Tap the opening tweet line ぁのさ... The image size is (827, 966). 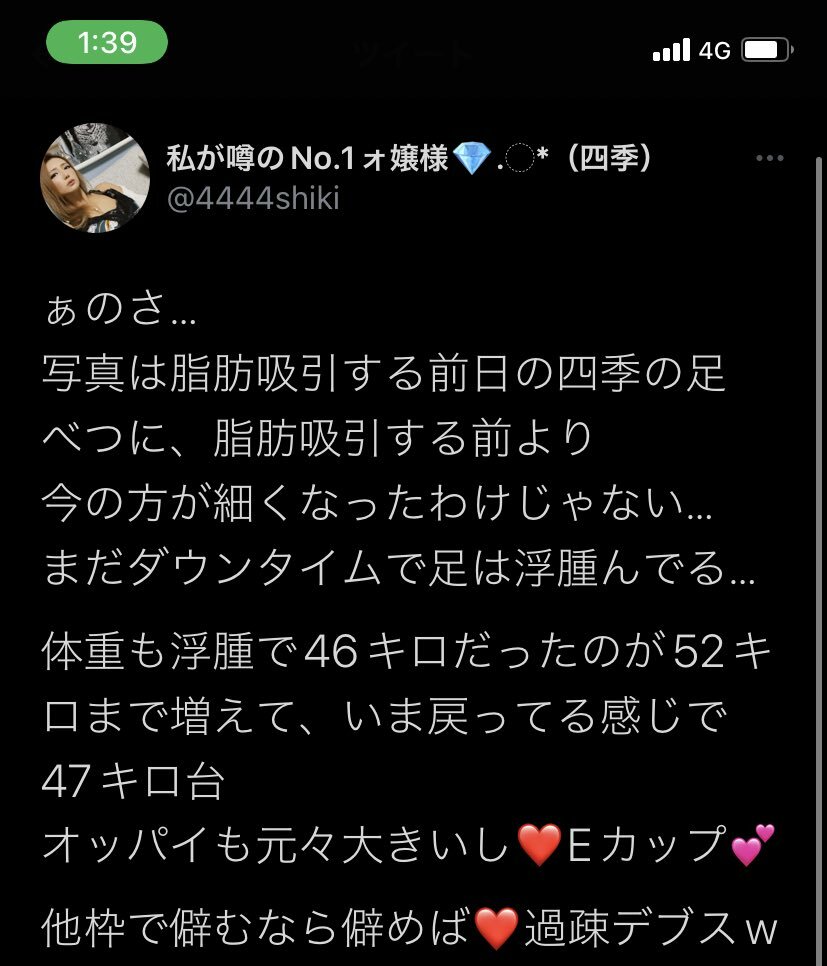coord(121,310)
